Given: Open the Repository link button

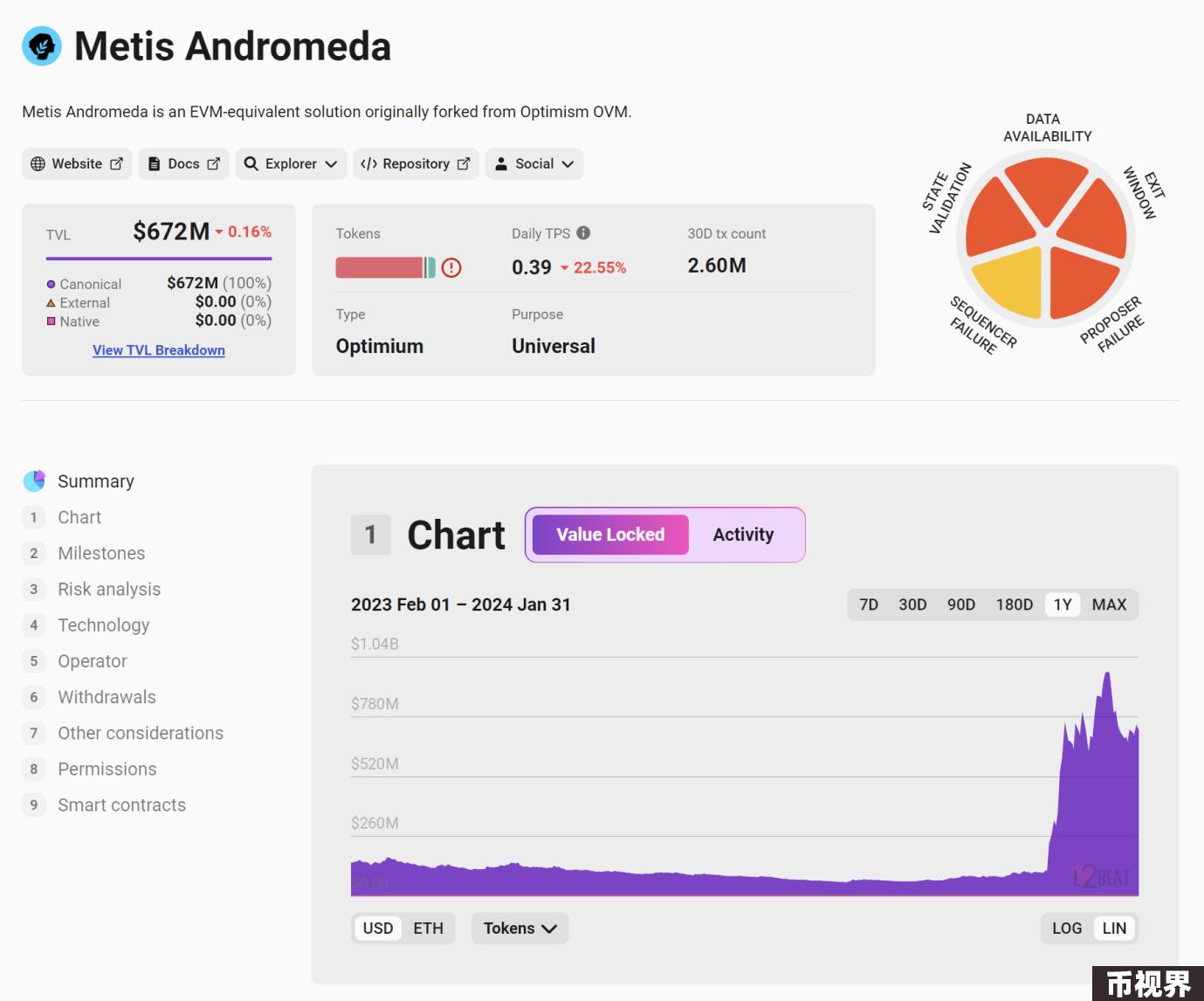Looking at the screenshot, I should [x=416, y=163].
